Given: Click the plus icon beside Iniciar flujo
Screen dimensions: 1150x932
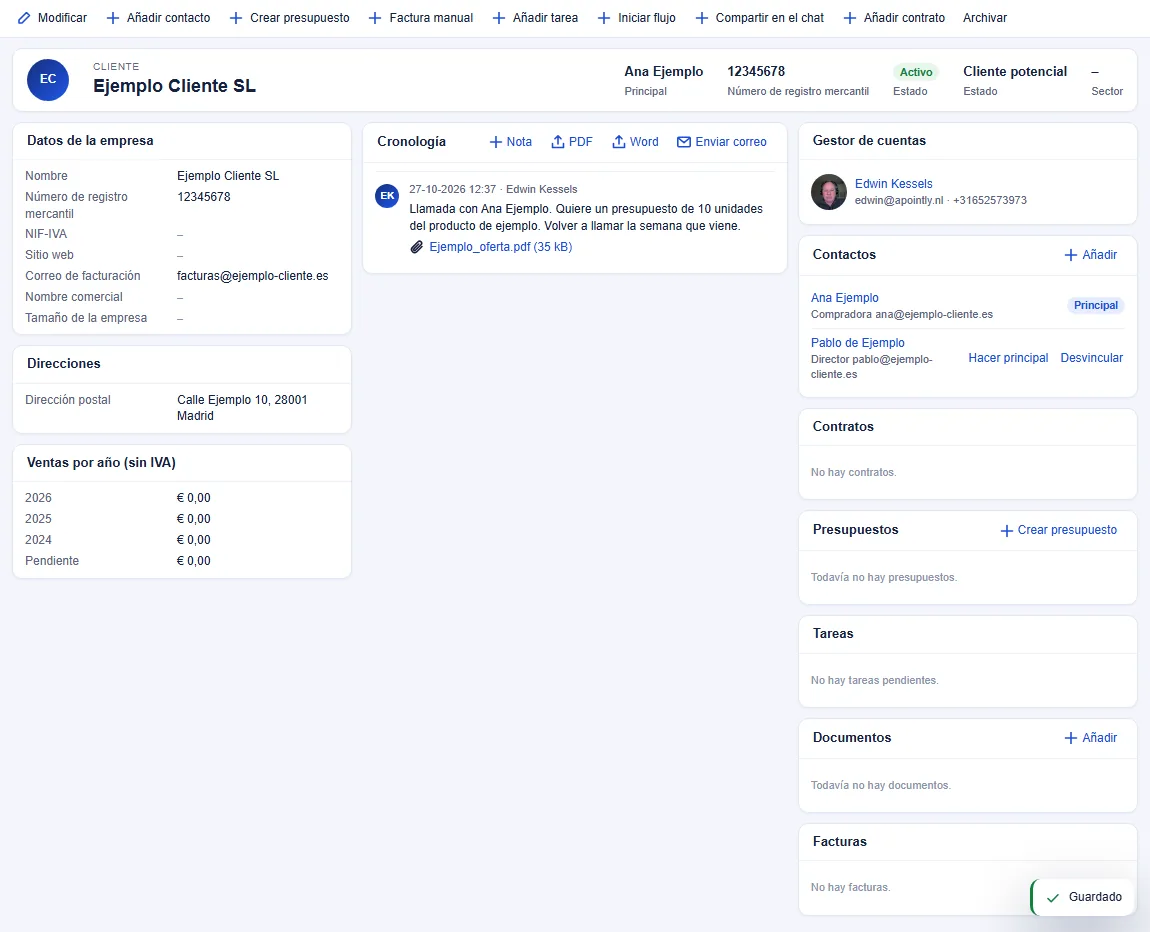Looking at the screenshot, I should pyautogui.click(x=604, y=18).
